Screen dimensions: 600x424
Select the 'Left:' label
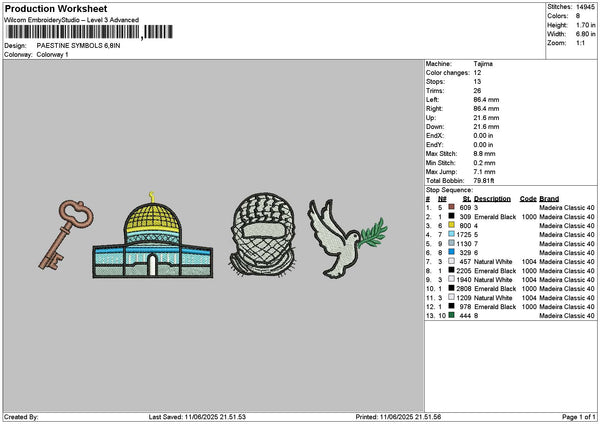pos(432,100)
